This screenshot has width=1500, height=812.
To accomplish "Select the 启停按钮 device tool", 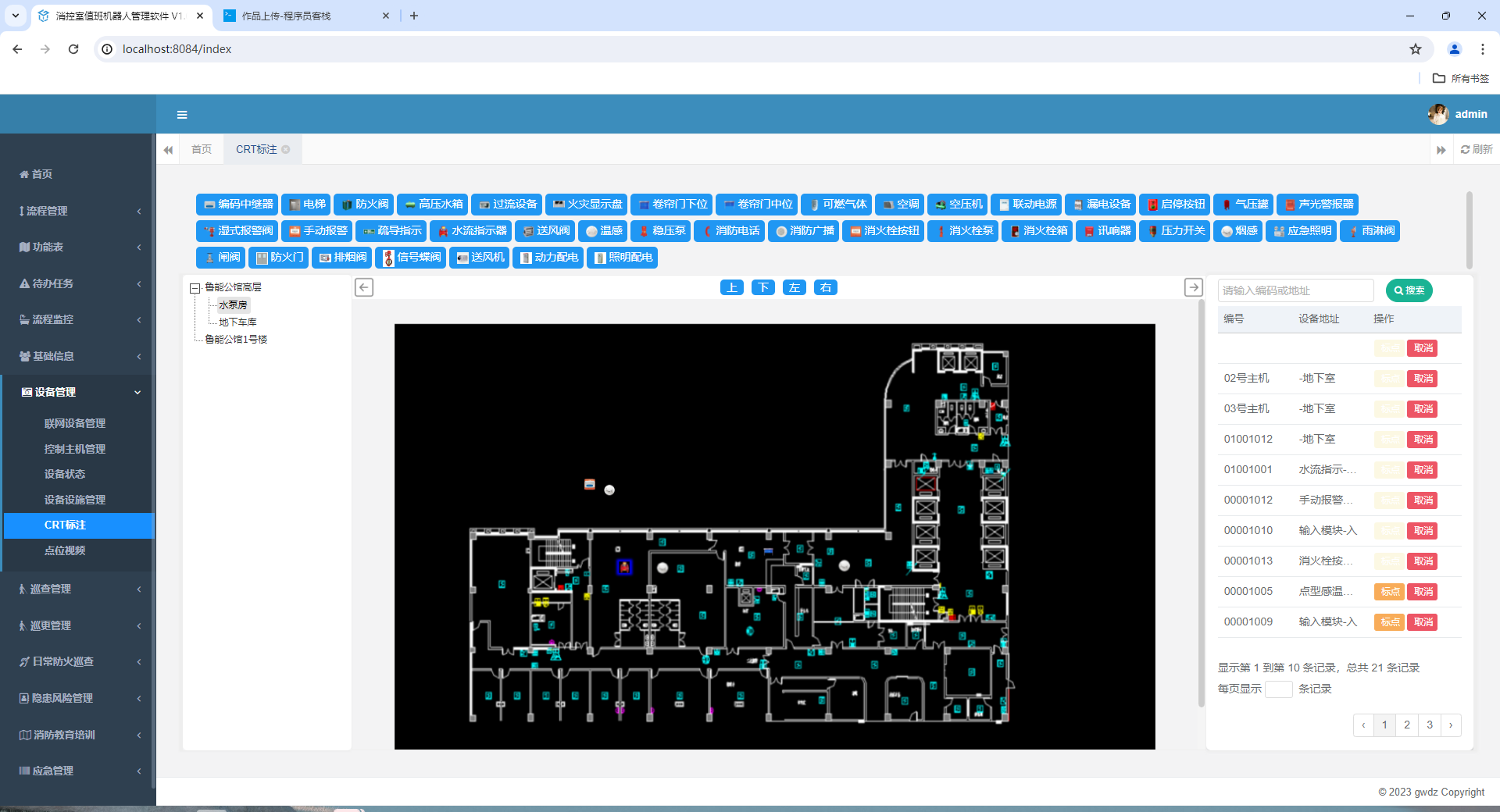I will (1174, 204).
